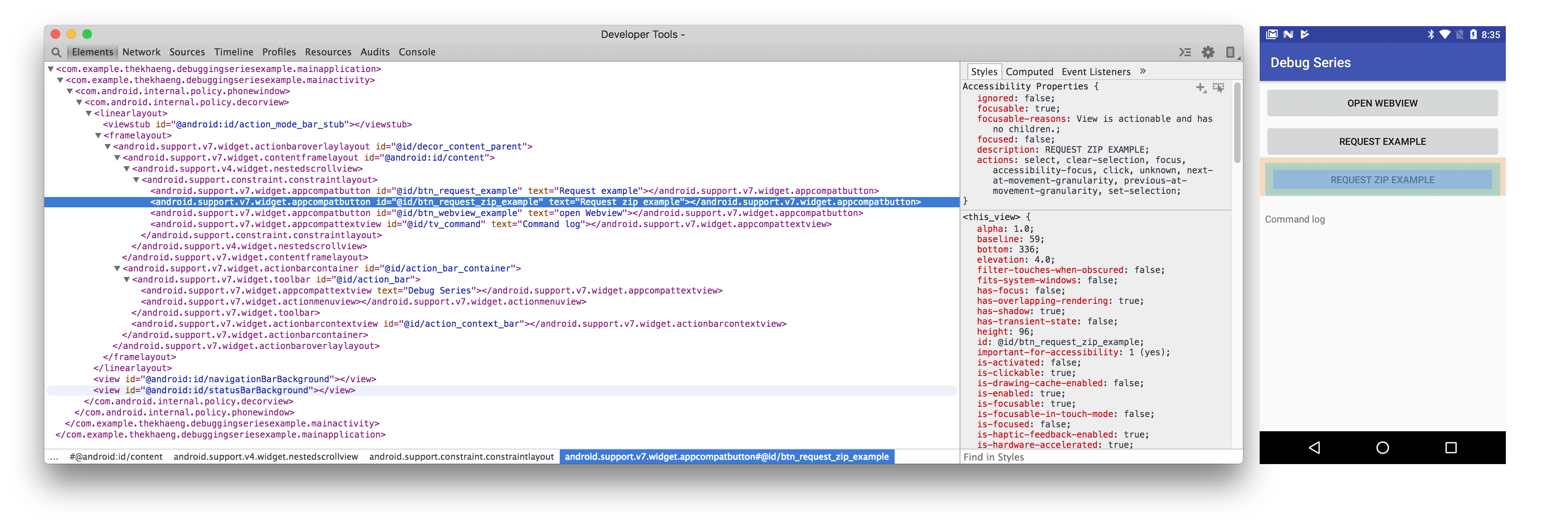Image resolution: width=1568 pixels, height=527 pixels.
Task: Open the Console tab
Action: (x=417, y=52)
